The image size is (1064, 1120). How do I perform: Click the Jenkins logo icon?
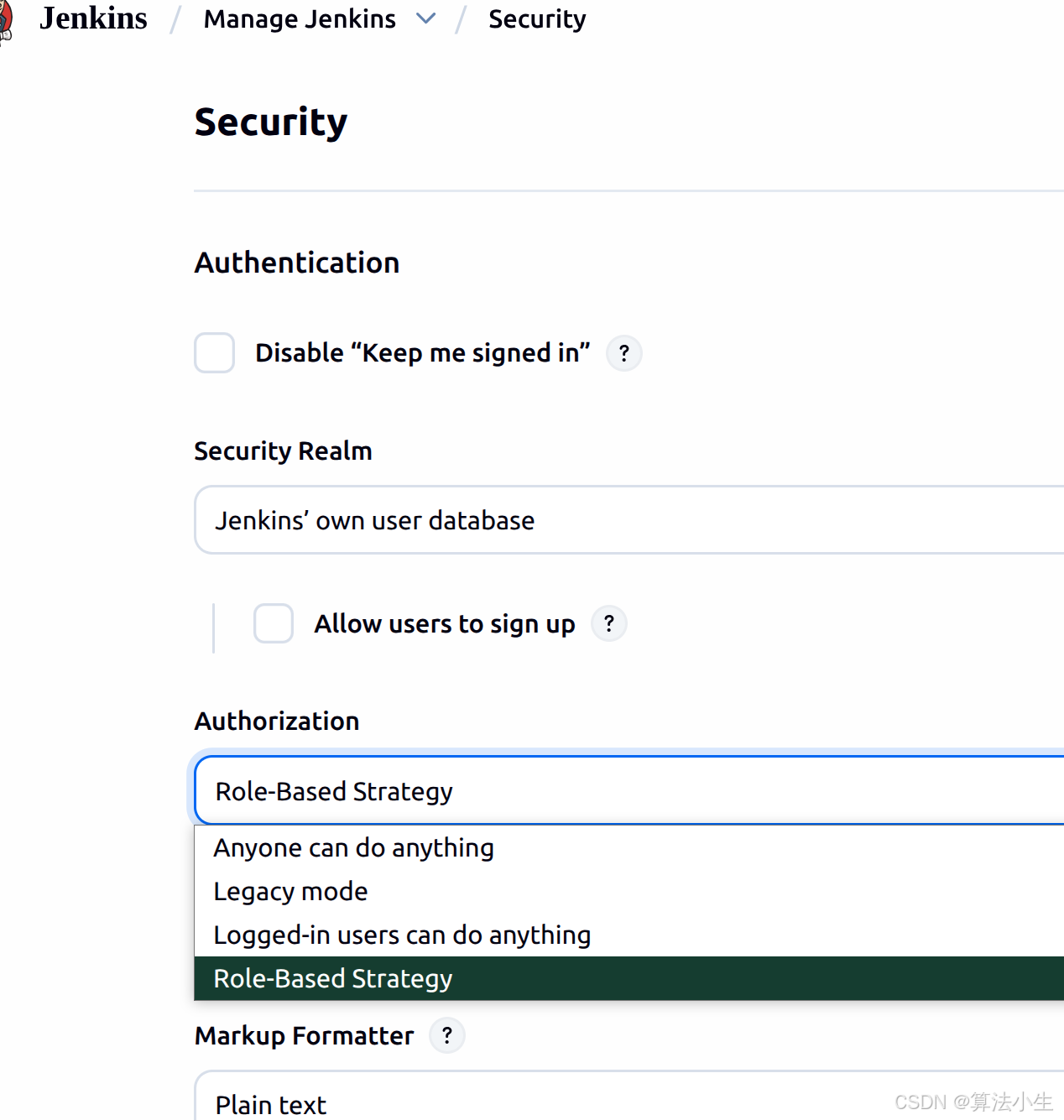click(5, 19)
